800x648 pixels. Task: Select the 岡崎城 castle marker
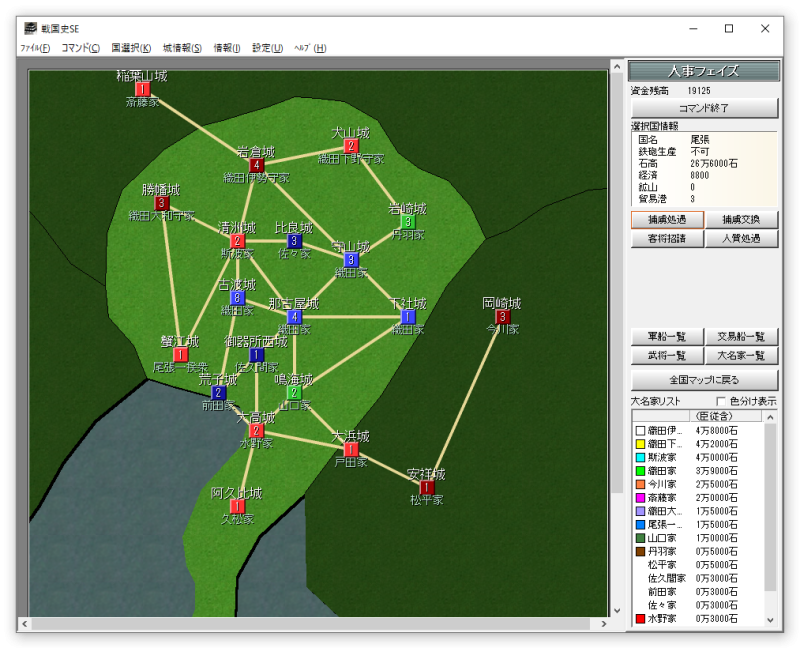pos(503,317)
